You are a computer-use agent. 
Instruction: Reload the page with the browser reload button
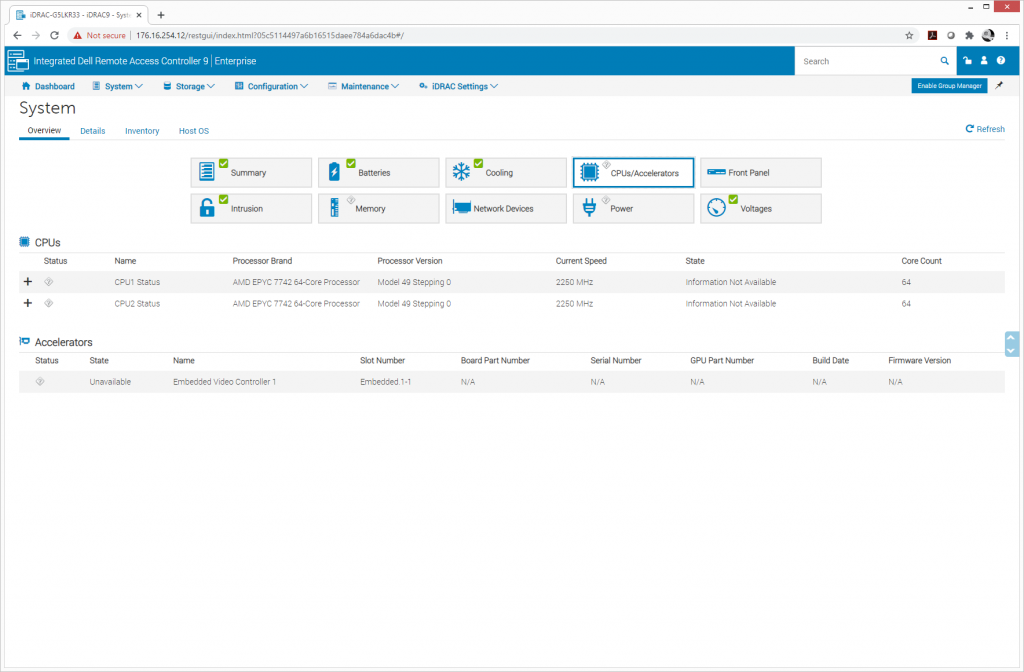tap(54, 35)
